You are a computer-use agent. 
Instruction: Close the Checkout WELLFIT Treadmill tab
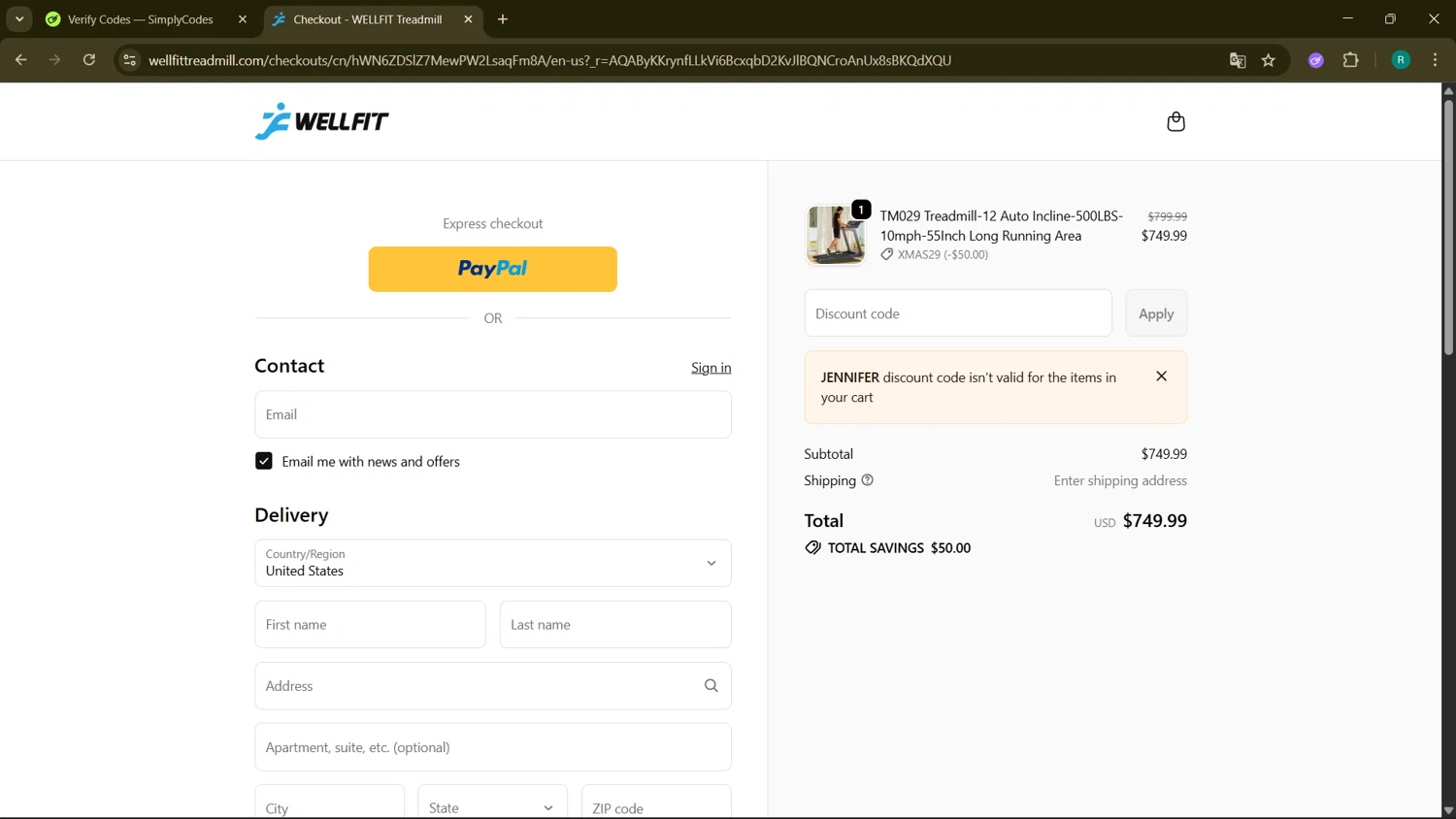click(x=468, y=19)
